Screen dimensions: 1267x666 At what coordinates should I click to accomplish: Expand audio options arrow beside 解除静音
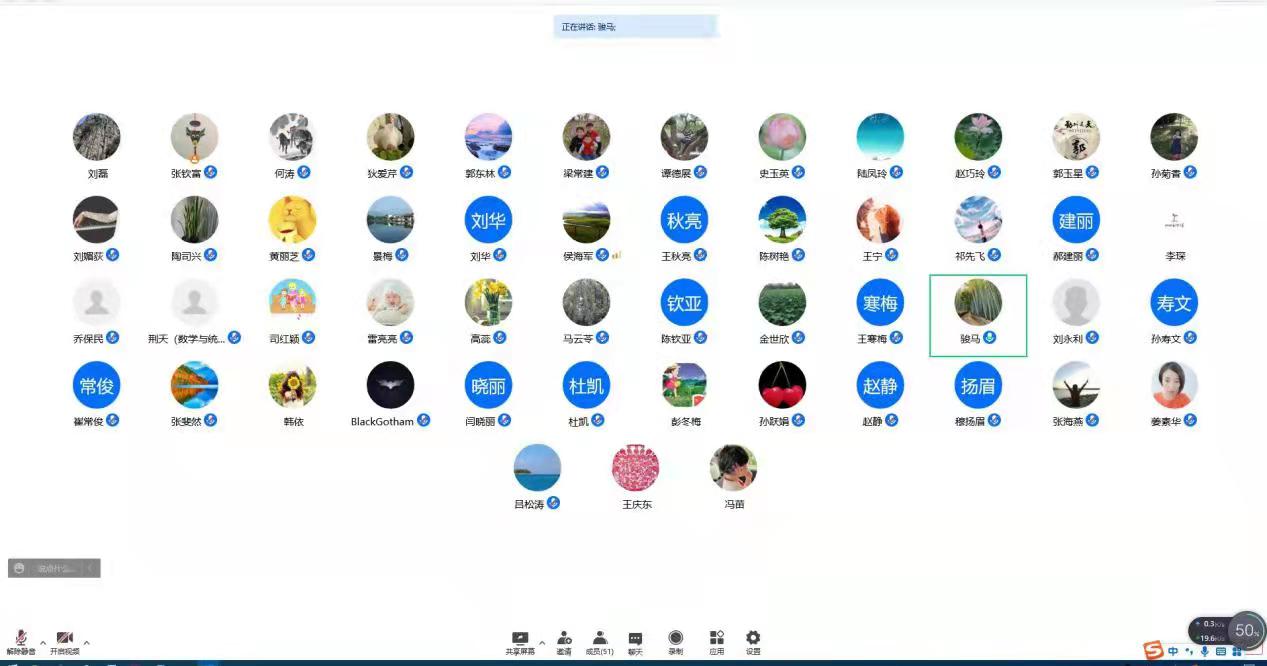coord(43,642)
